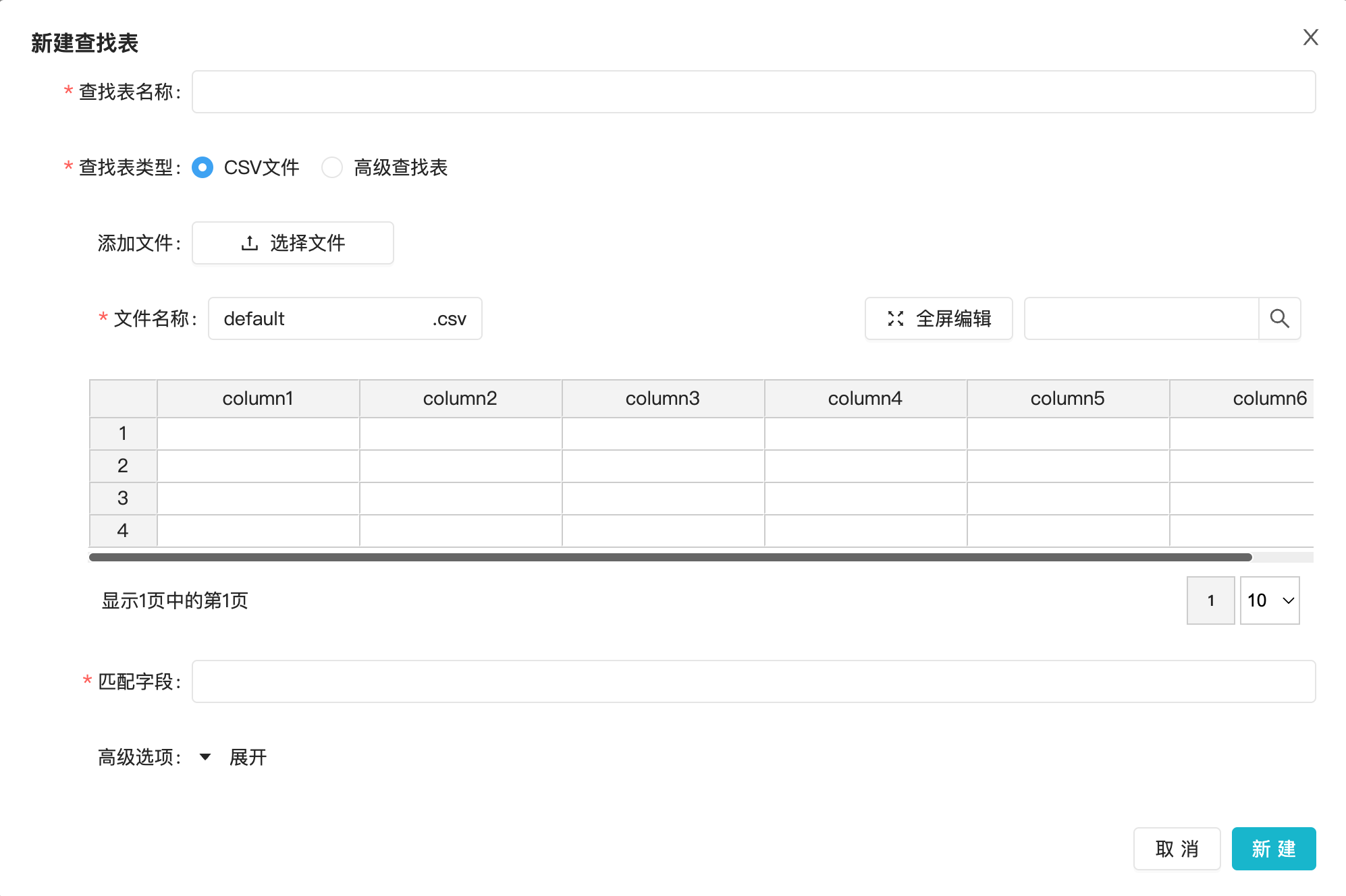The height and width of the screenshot is (896, 1346).
Task: Select the CSV文件 radio option
Action: point(203,167)
